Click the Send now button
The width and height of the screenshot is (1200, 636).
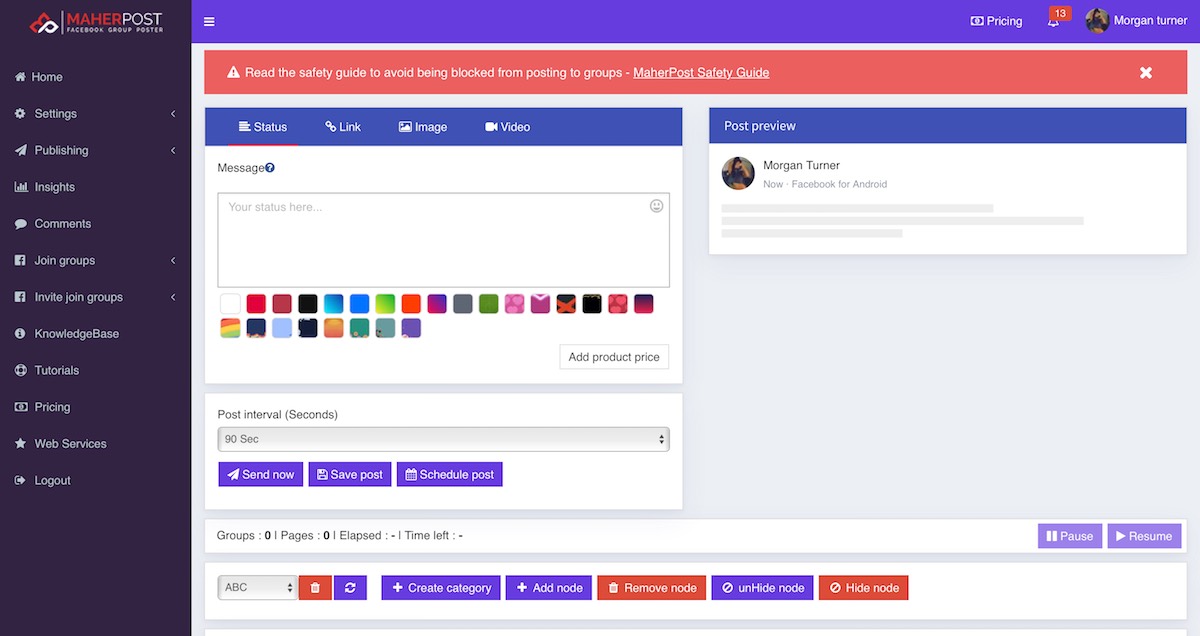tap(261, 474)
